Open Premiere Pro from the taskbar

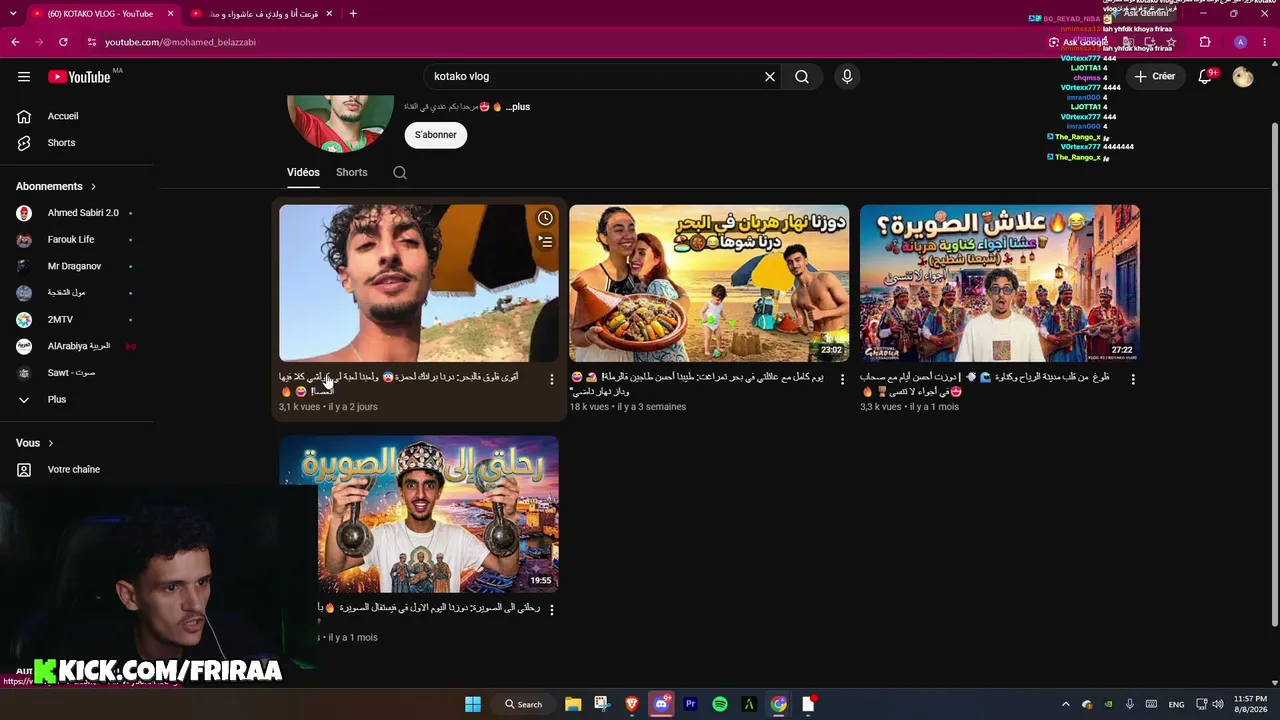pyautogui.click(x=690, y=704)
